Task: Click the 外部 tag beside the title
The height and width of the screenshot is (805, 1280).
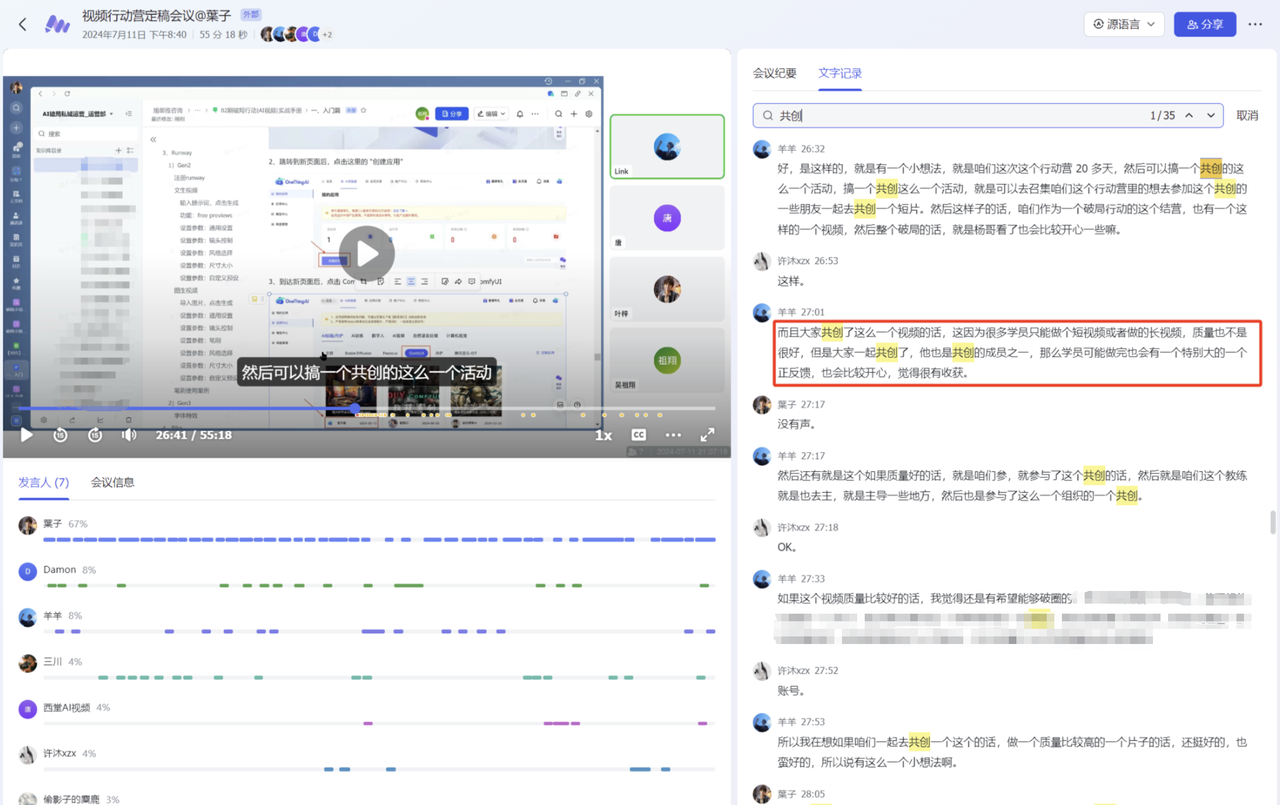Action: pyautogui.click(x=251, y=15)
